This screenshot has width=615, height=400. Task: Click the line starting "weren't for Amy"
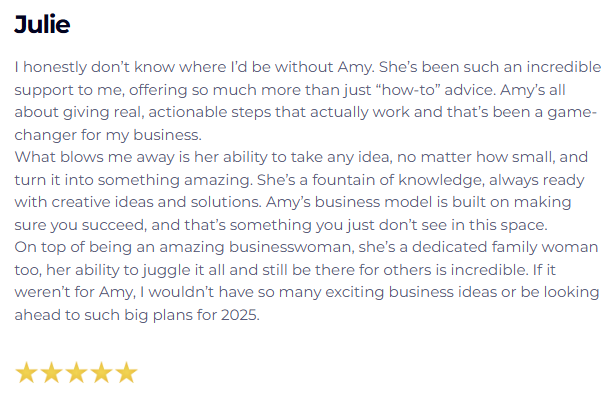tap(307, 292)
